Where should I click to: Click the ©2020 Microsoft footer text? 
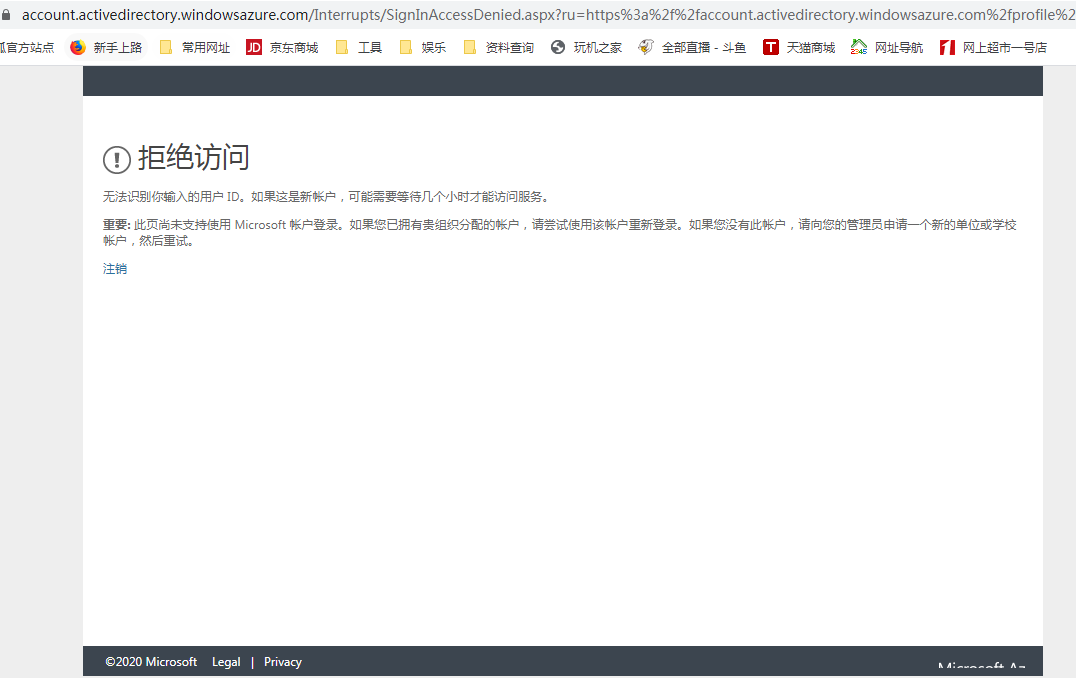click(151, 662)
